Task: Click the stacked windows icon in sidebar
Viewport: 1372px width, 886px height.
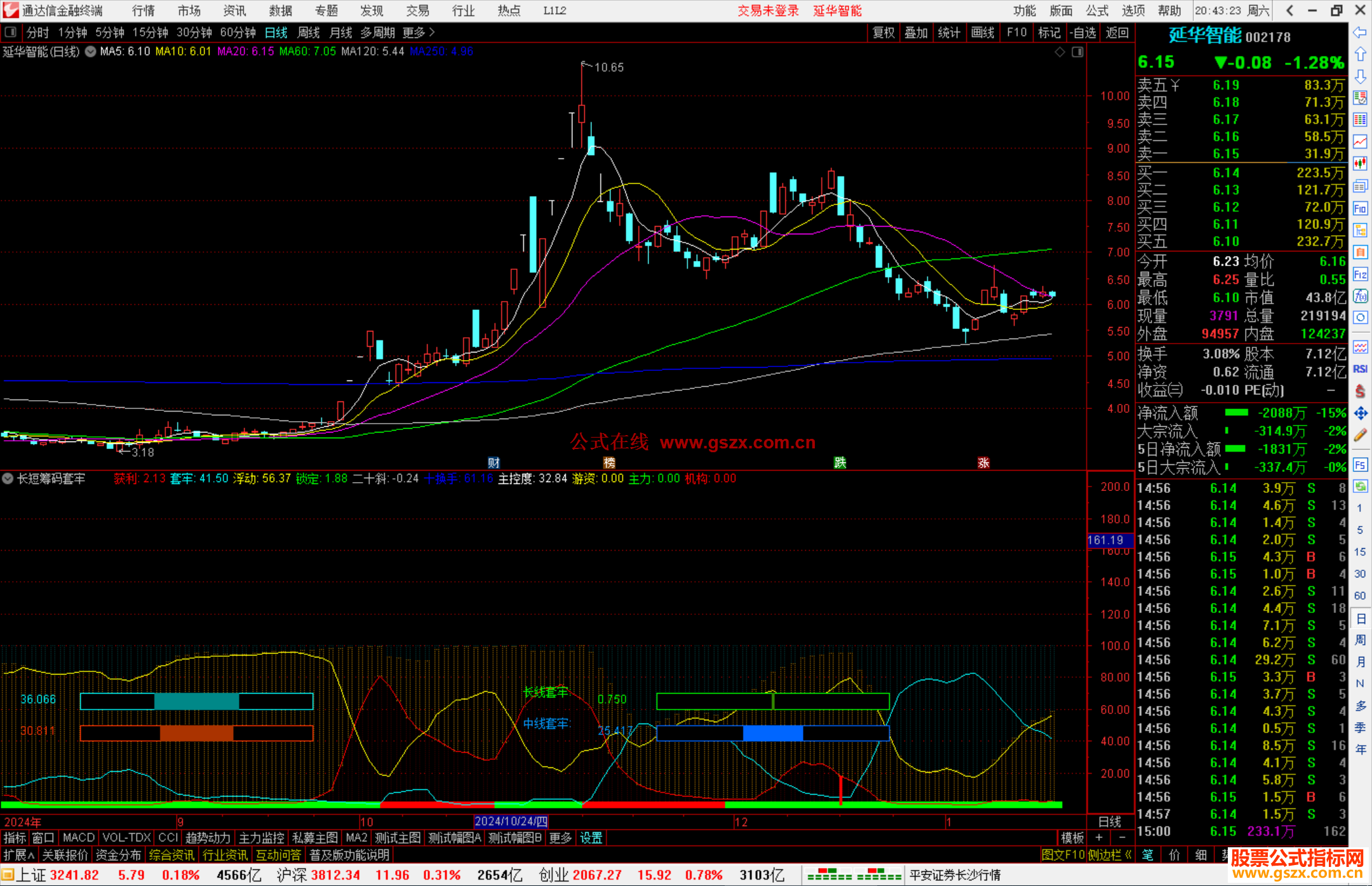Action: pyautogui.click(x=1360, y=186)
